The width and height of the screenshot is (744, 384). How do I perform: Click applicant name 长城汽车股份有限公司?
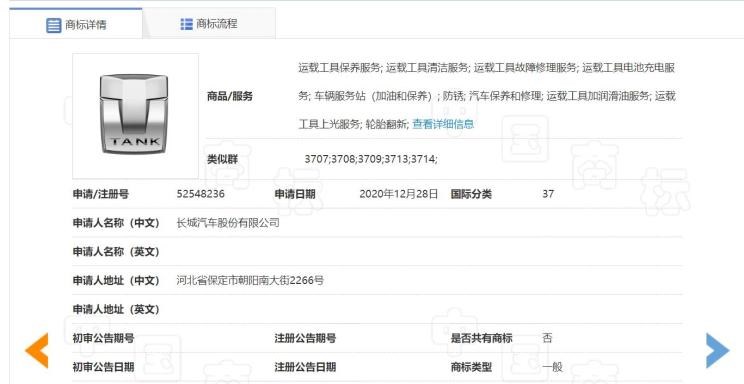point(228,223)
